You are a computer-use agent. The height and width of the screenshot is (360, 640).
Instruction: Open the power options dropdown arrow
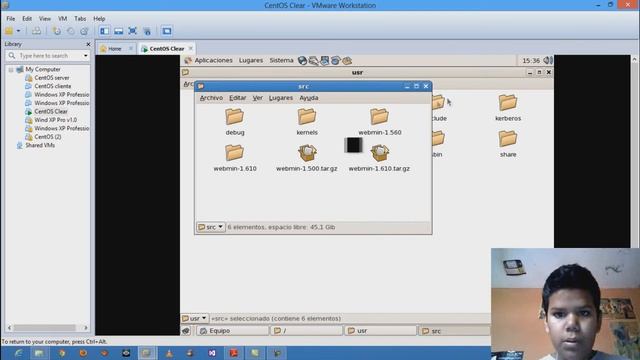point(18,31)
